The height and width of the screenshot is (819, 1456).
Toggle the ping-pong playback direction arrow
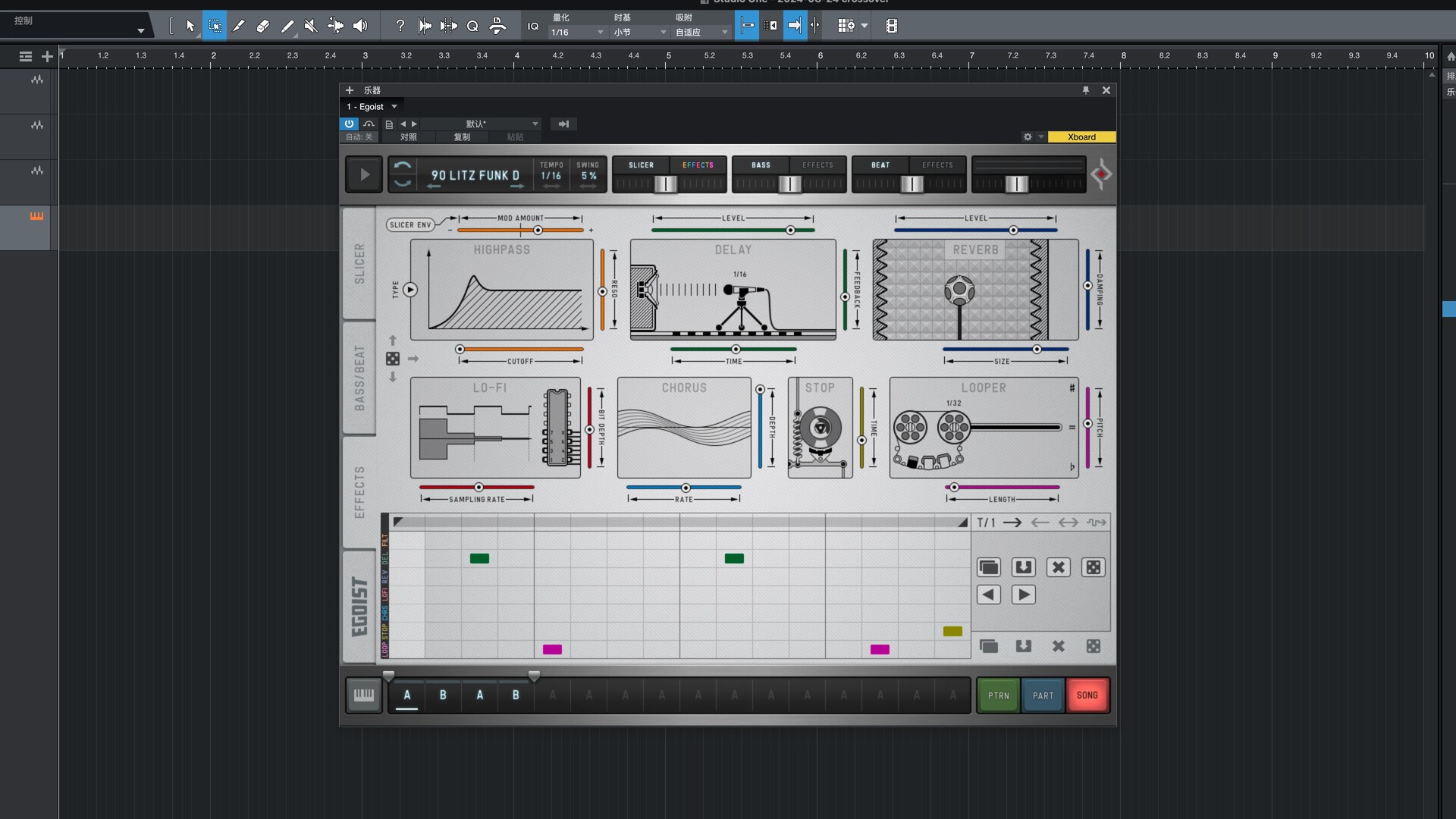click(x=1068, y=522)
